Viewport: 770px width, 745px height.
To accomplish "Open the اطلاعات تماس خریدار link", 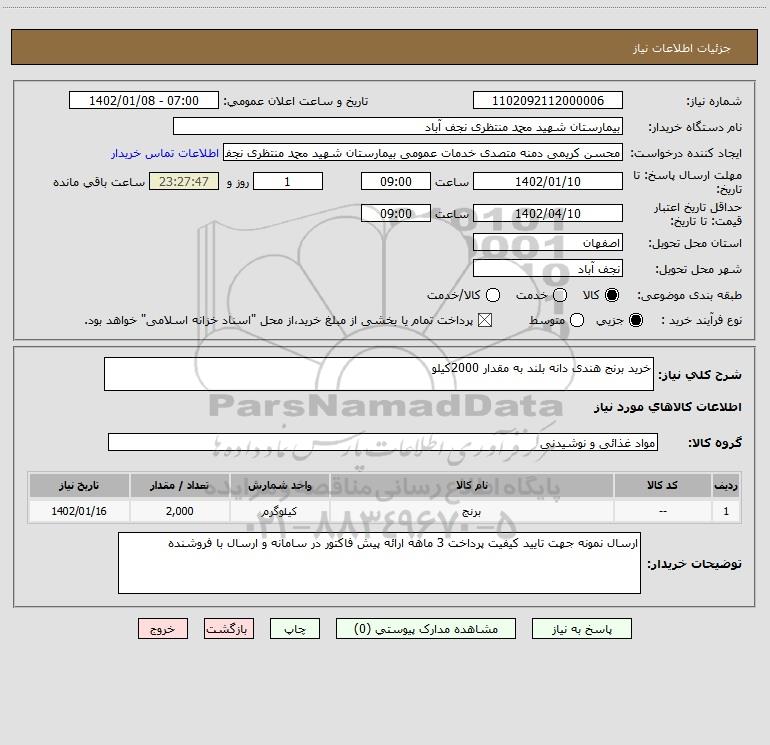I will 165,153.
